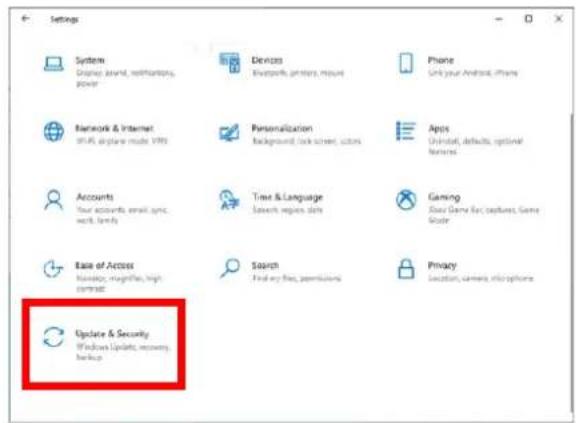576x423 pixels.
Task: Select the Gaming category title
Action: (x=444, y=197)
